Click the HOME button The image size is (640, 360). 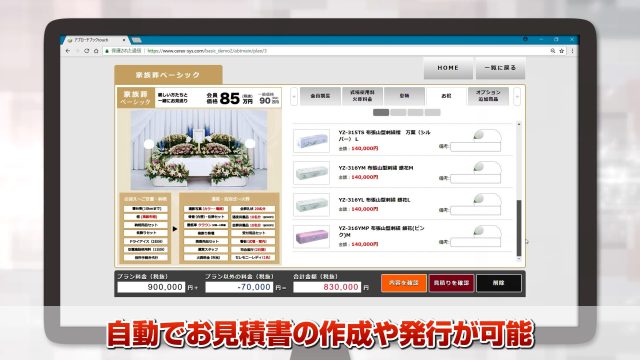[x=448, y=68]
